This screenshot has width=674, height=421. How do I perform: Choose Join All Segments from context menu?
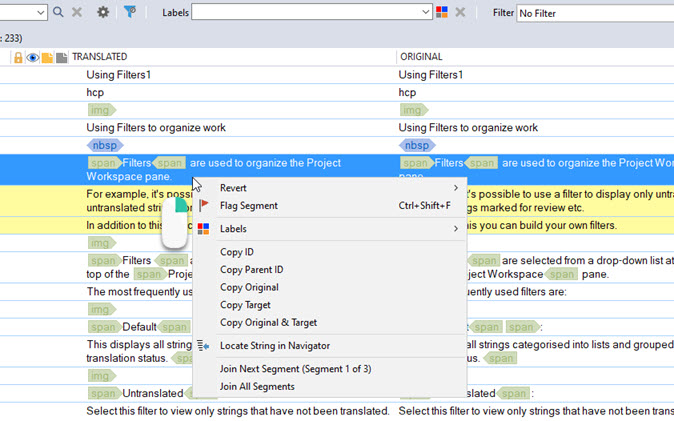pyautogui.click(x=257, y=386)
